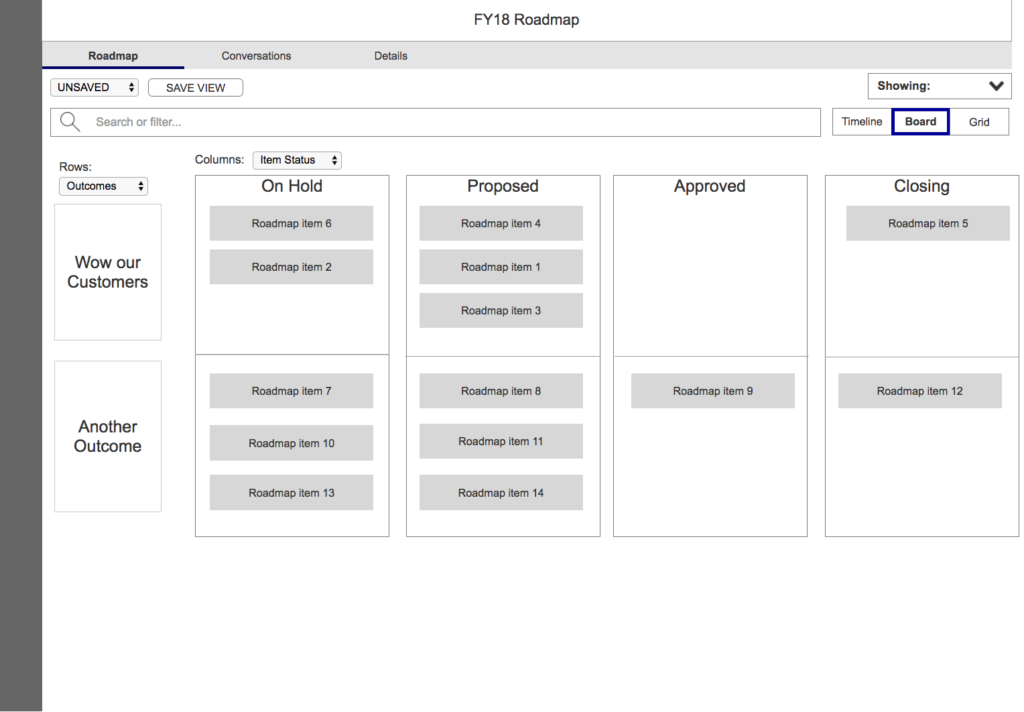Click the Another Outcome row header
Image resolution: width=1024 pixels, height=712 pixels.
click(108, 436)
